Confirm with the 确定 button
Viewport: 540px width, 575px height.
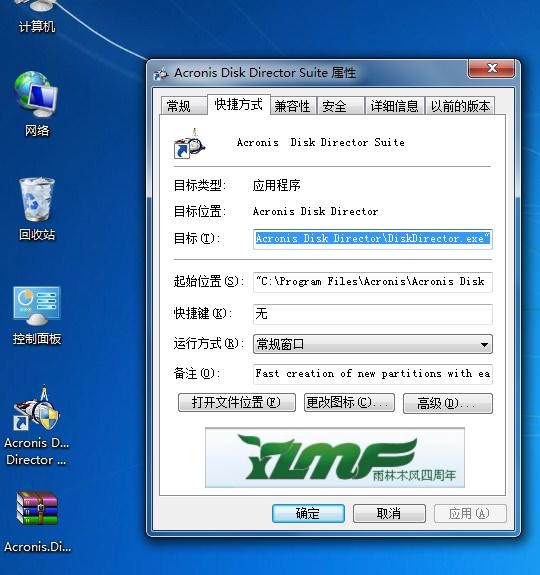[x=308, y=513]
